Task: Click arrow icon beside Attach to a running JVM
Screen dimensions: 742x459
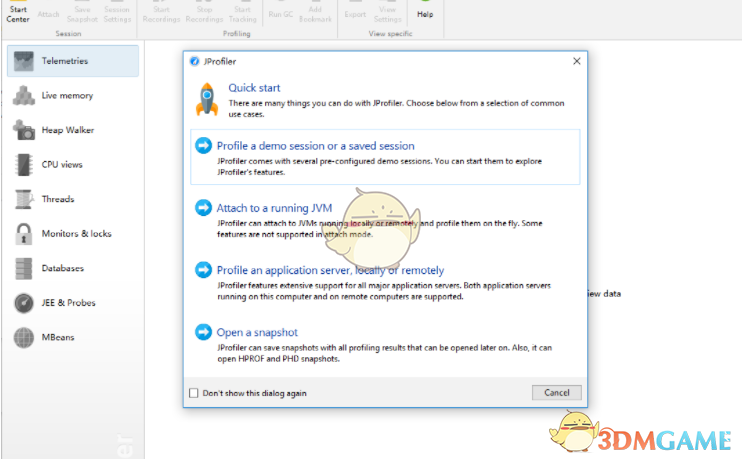Action: (203, 208)
